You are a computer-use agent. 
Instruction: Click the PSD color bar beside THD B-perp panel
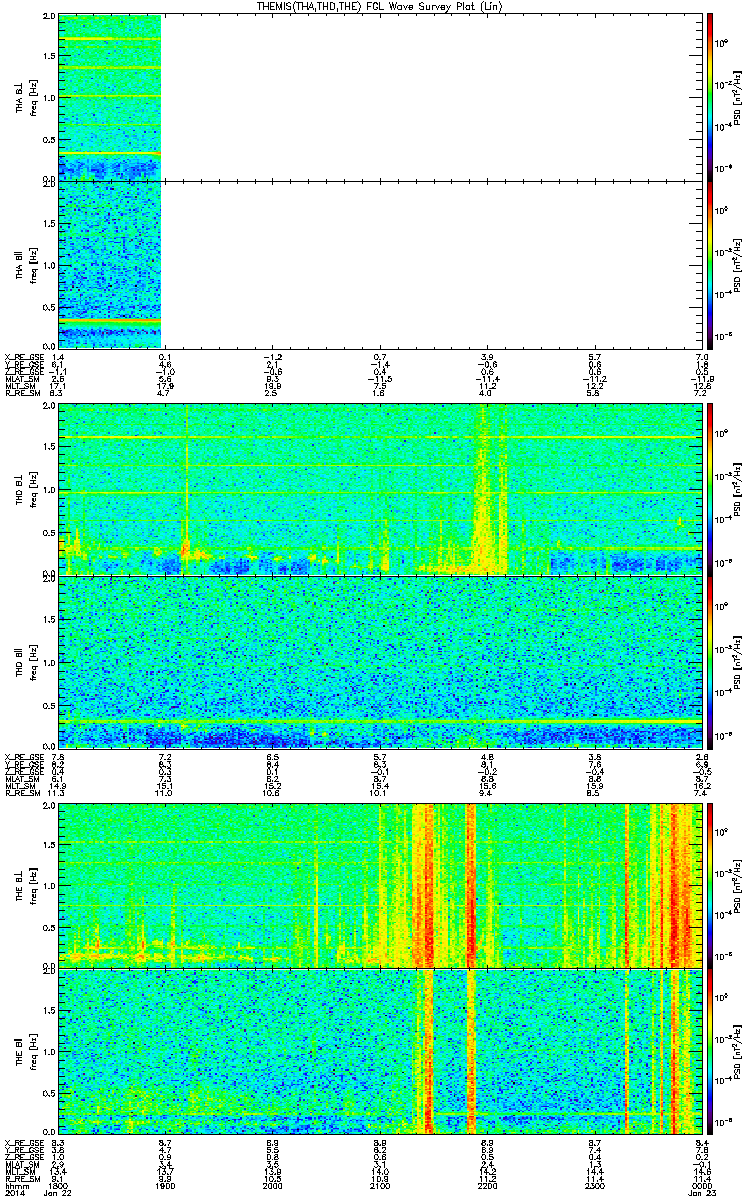pyautogui.click(x=709, y=488)
